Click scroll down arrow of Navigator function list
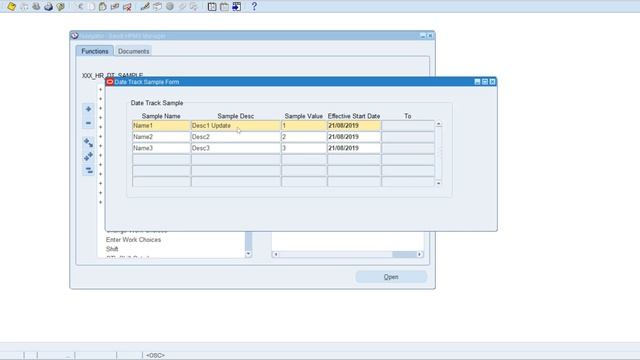The image size is (640, 360). 248,254
